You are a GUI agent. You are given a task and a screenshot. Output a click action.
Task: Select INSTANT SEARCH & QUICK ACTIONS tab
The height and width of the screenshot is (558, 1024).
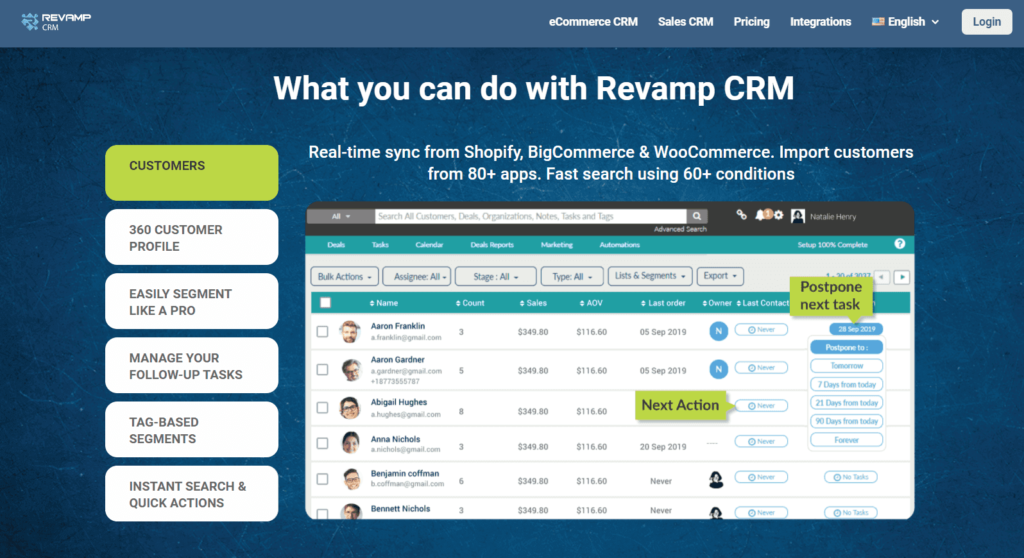(x=191, y=494)
